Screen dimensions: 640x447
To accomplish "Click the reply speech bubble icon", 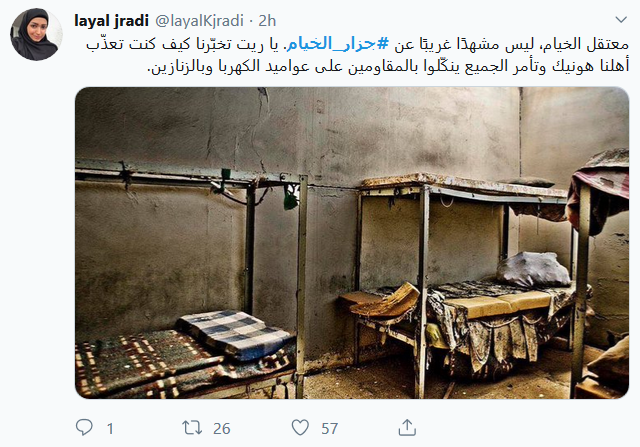I will coord(84,427).
